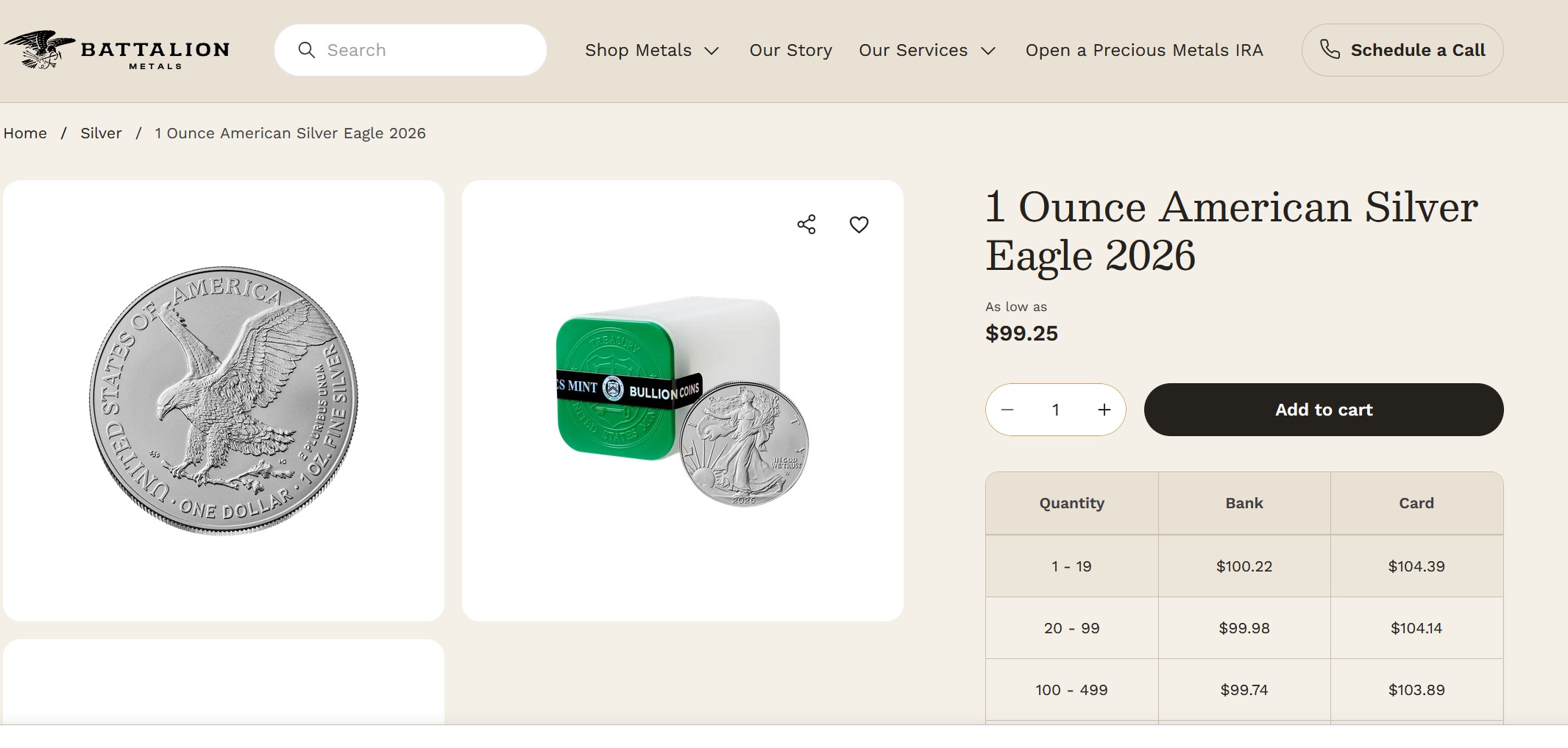Open the eagle reverse coin image
The height and width of the screenshot is (748, 1568).
(x=224, y=401)
